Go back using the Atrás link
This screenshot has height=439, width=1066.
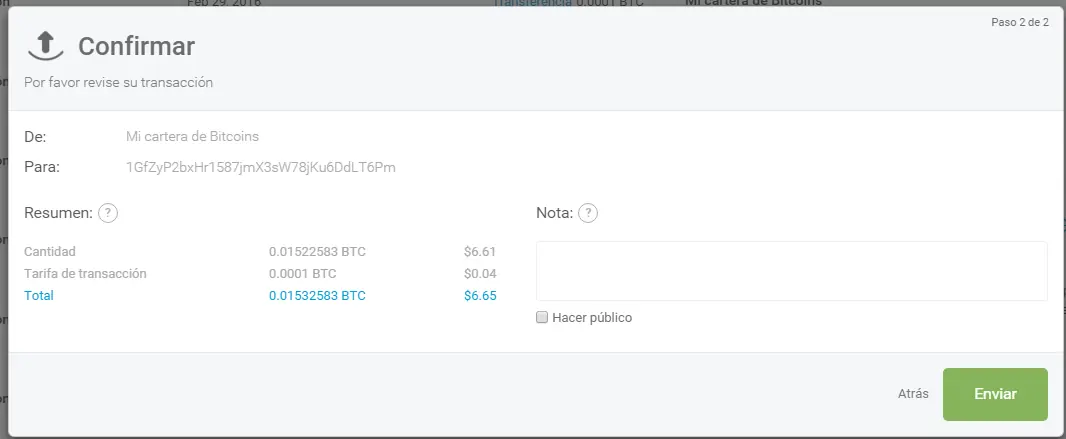coord(913,394)
